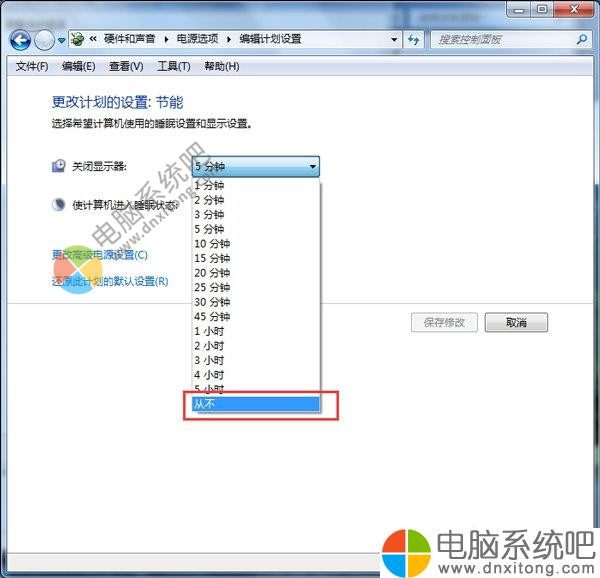Click the Control Panel icon in address bar

click(x=77, y=39)
